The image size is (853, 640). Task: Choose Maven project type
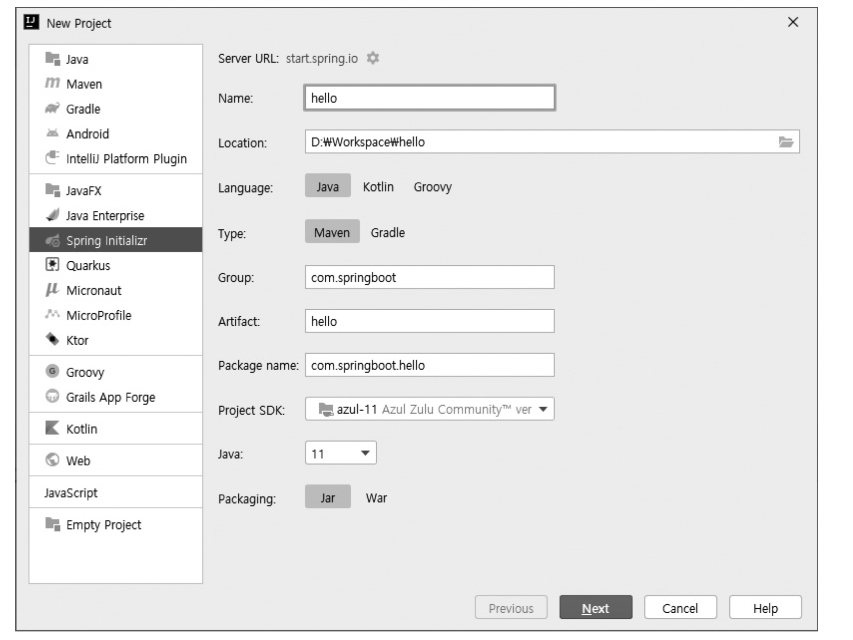click(332, 232)
